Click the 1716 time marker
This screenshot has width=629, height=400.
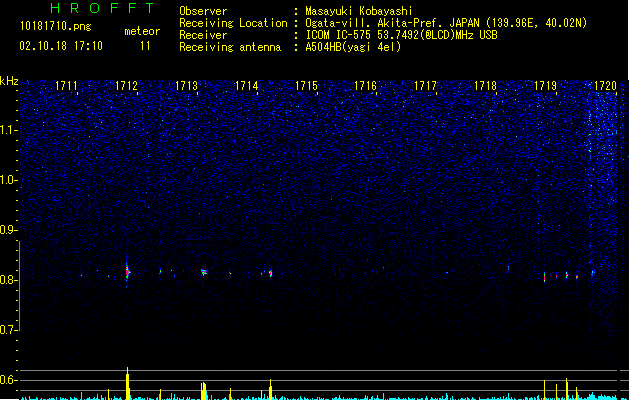click(x=365, y=86)
